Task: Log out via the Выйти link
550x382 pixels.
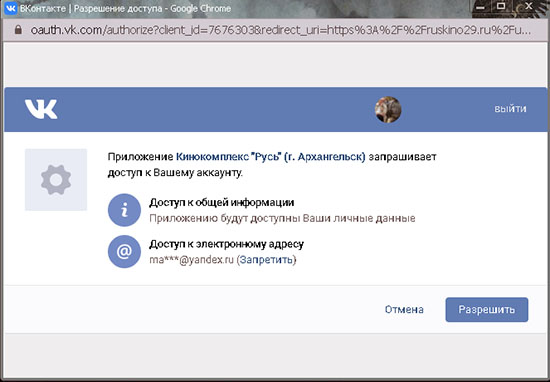Action: point(510,109)
